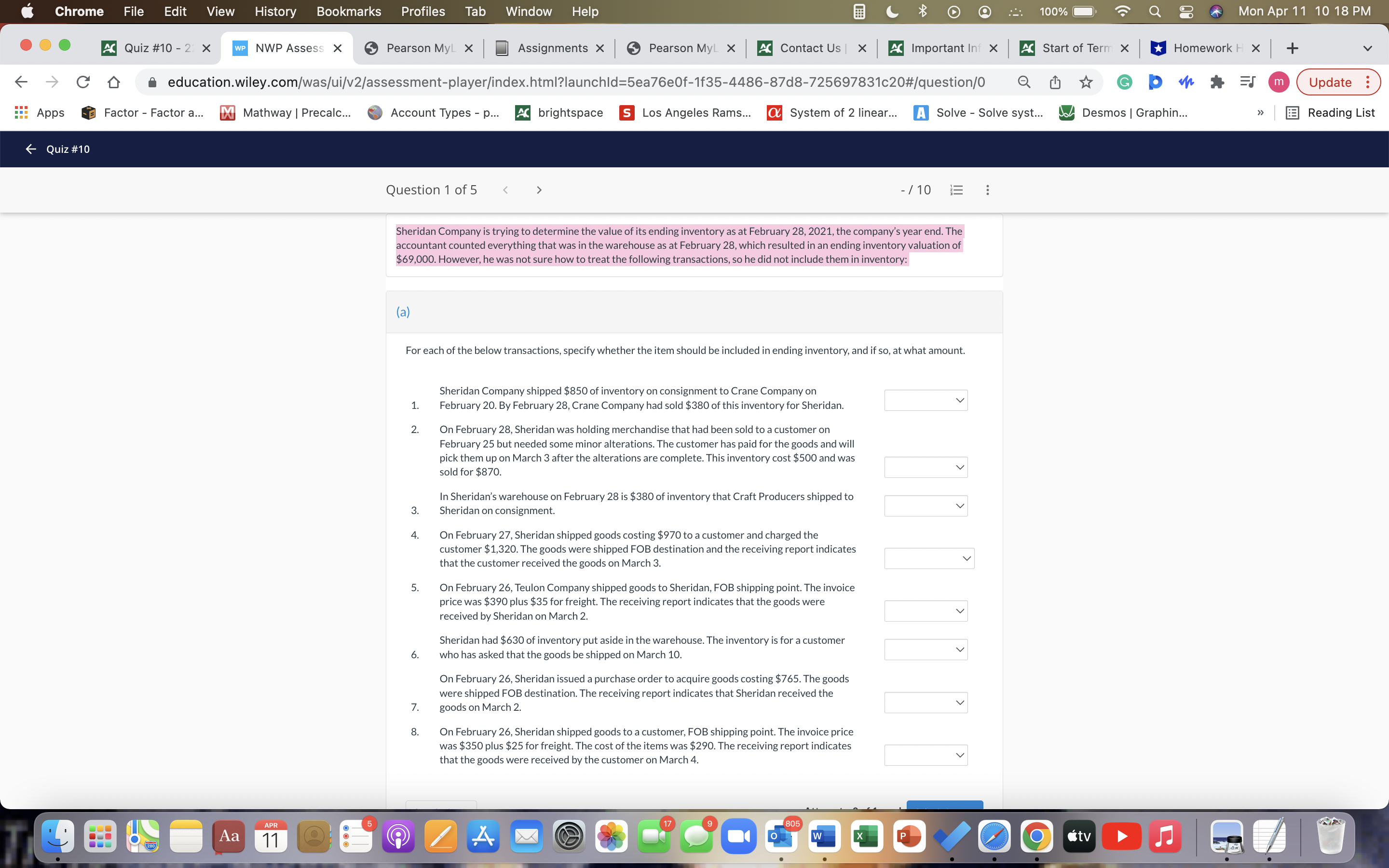Screen dimensions: 1389x868
Task: Click the Update browser button
Action: [1331, 82]
